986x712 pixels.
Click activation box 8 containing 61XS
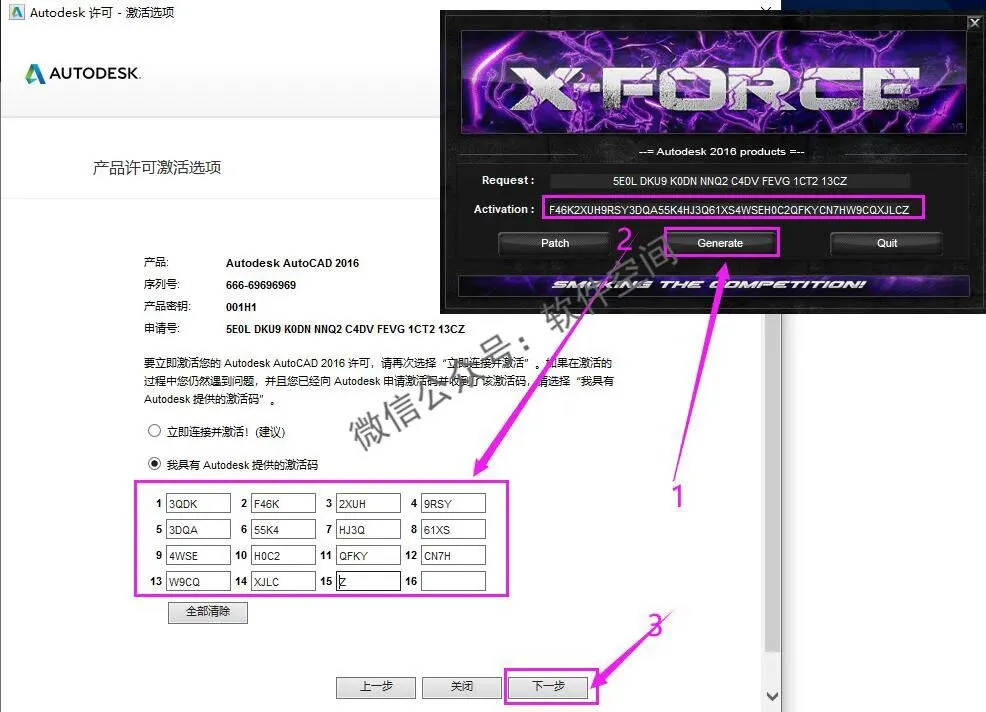coord(453,529)
